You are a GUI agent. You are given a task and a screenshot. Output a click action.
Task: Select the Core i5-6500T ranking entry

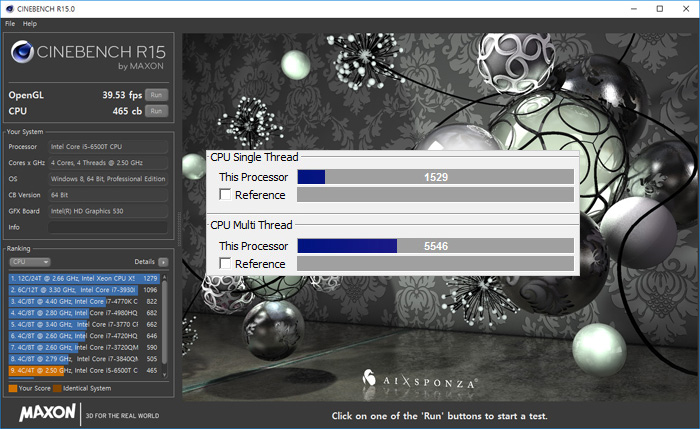(84, 371)
